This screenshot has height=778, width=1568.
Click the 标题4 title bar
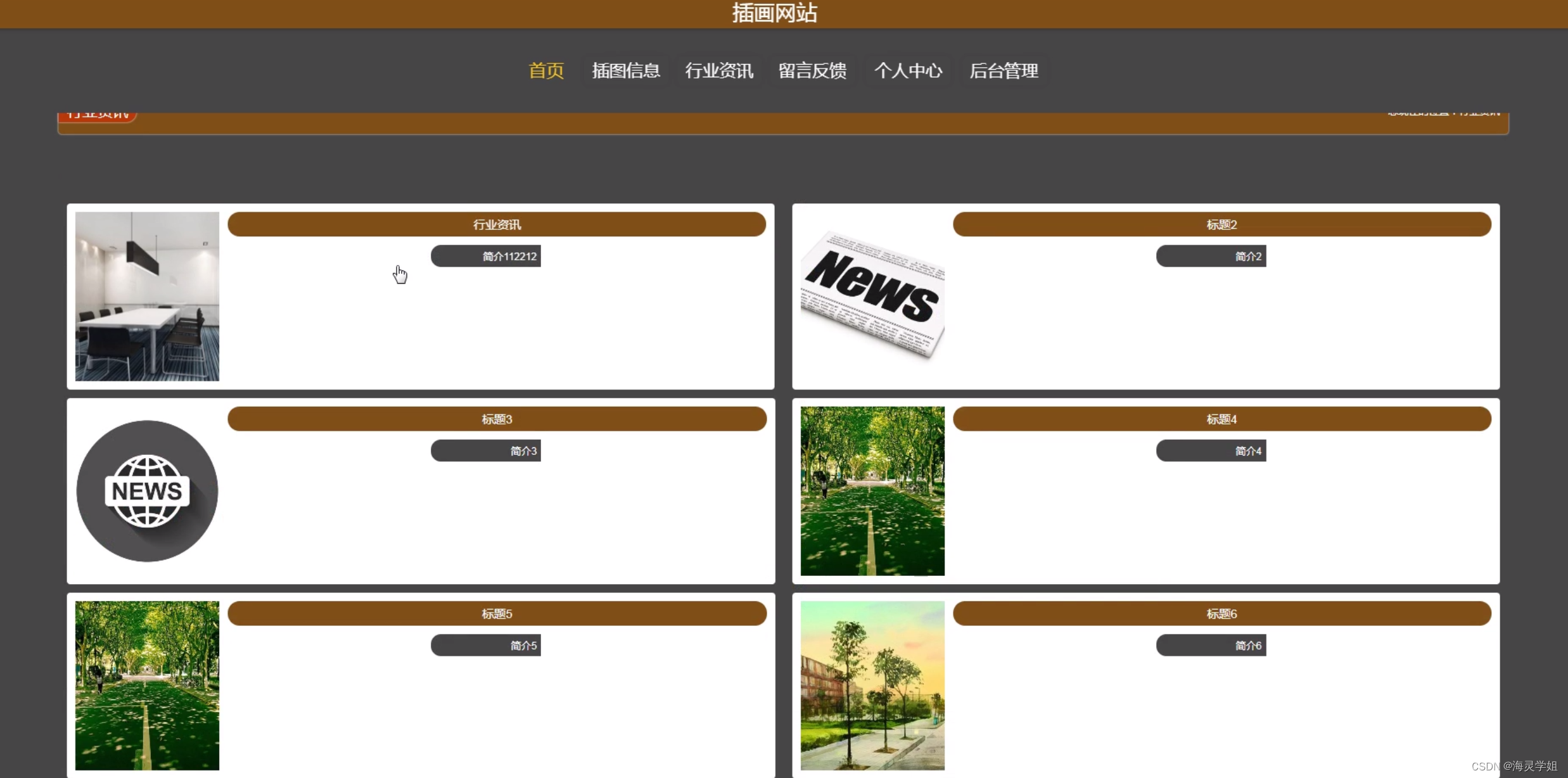[x=1221, y=419]
